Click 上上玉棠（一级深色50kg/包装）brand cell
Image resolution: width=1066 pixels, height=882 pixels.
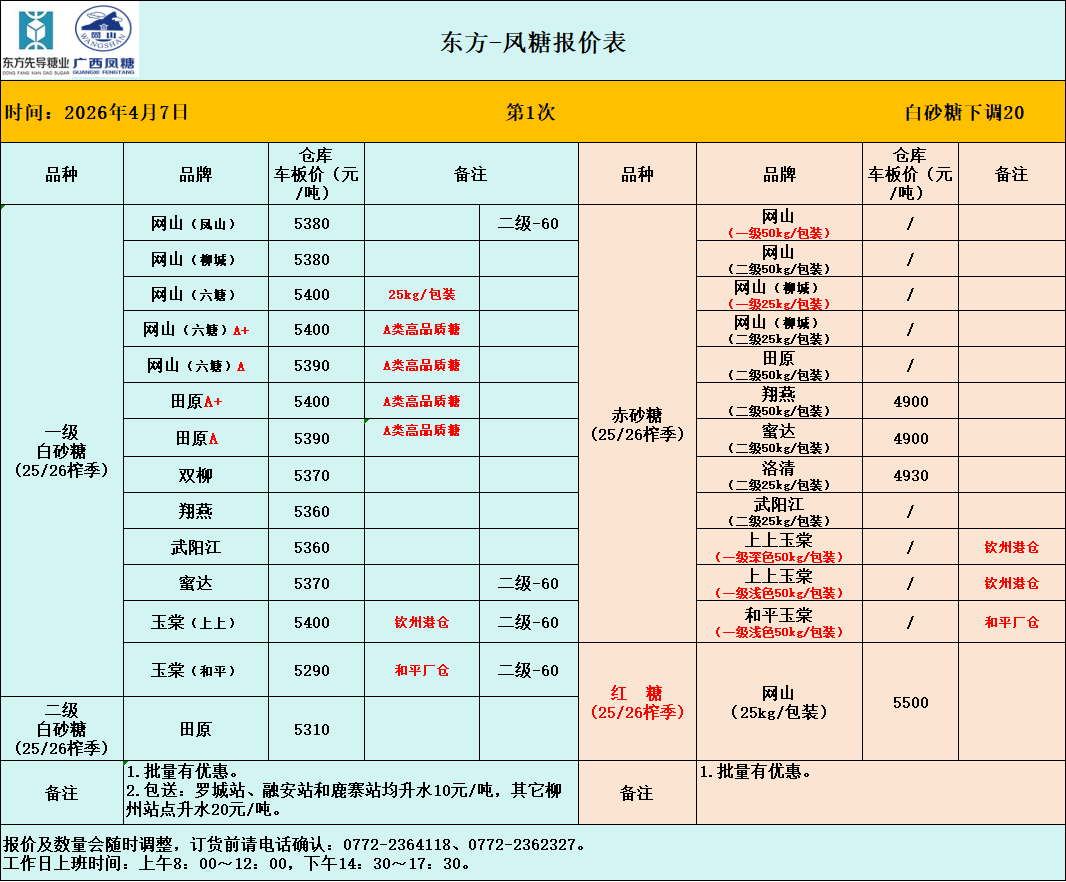779,547
